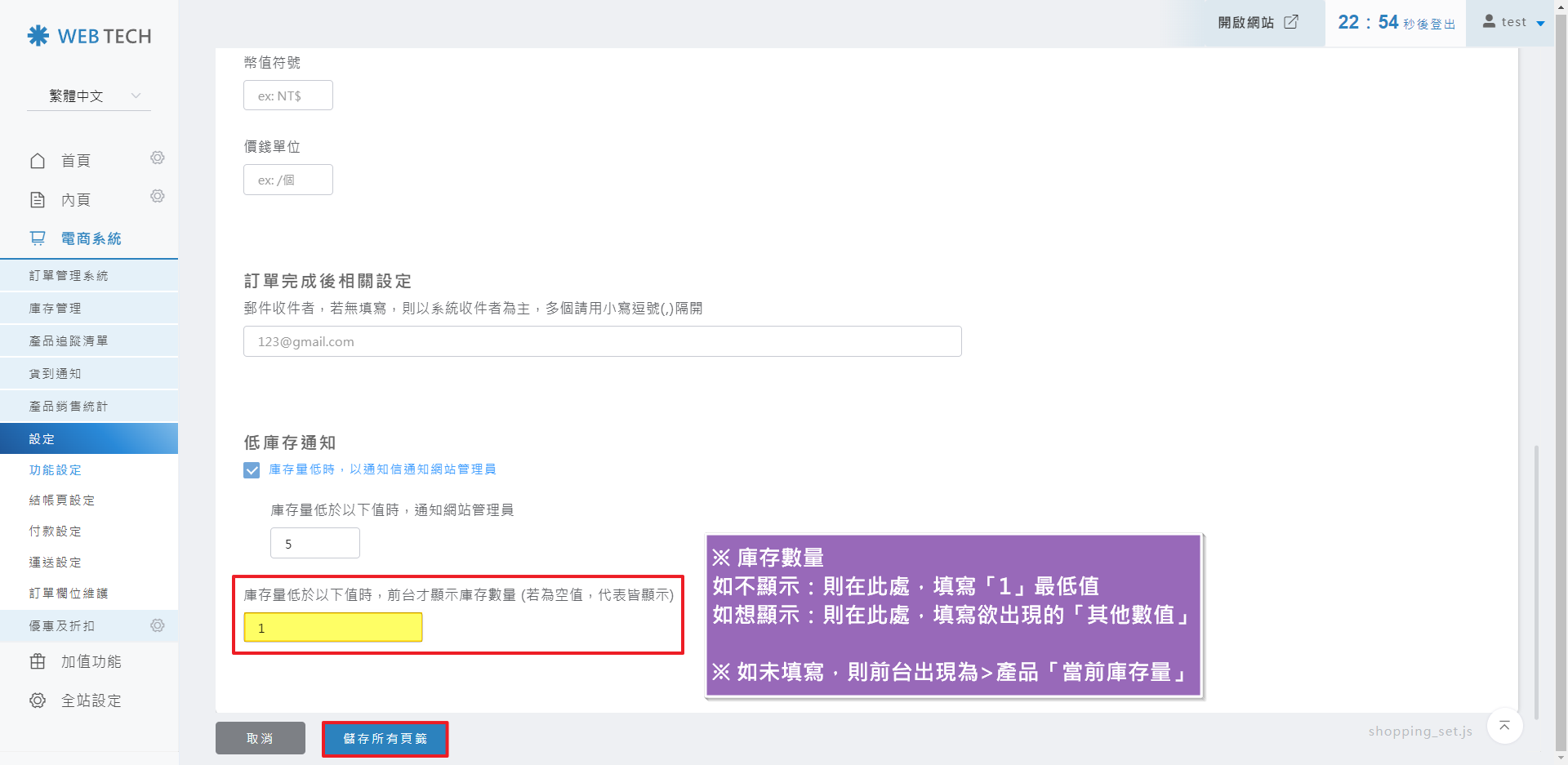1568x765 pixels.
Task: Open settings gear next to 首頁
Action: 158,158
